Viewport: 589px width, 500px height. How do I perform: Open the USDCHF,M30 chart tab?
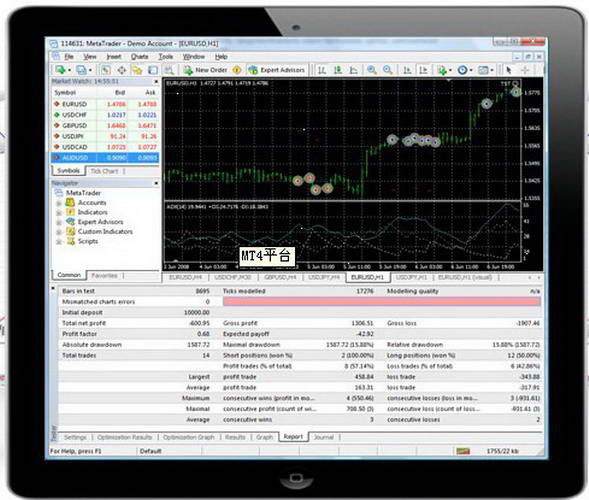coord(233,277)
